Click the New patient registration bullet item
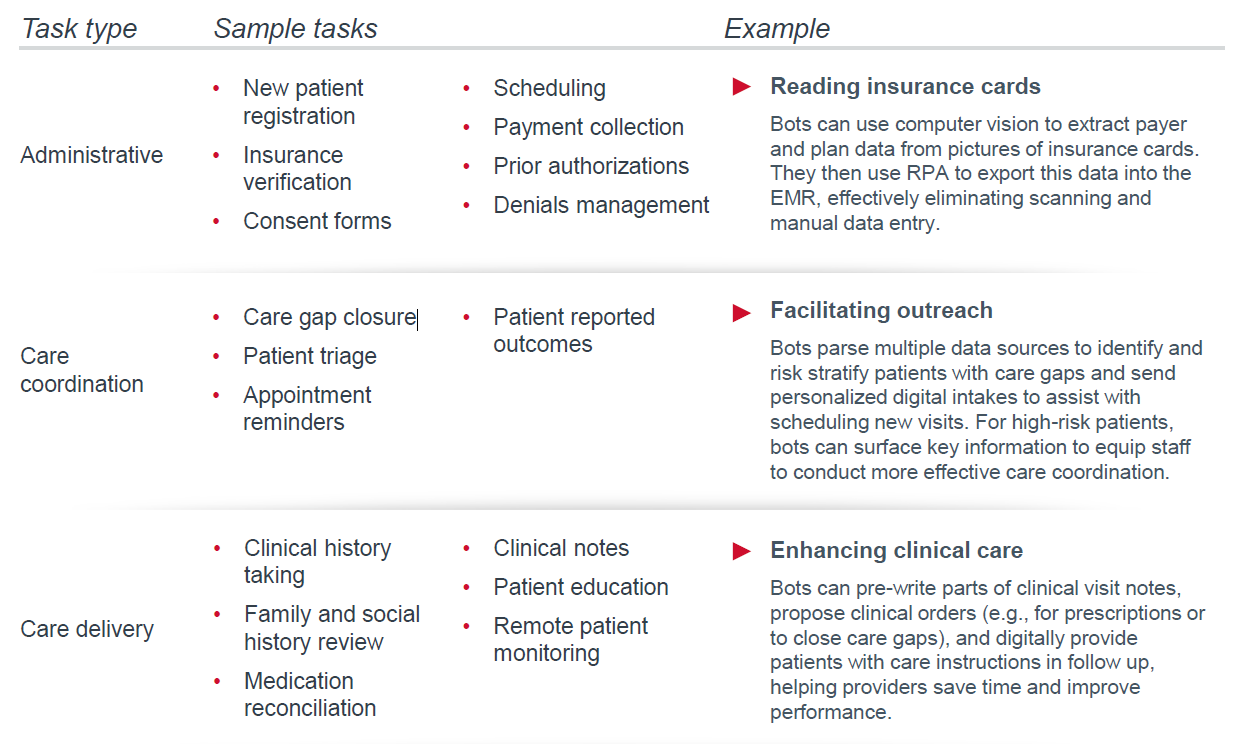Screen dimensions: 1250x744 coord(303,102)
